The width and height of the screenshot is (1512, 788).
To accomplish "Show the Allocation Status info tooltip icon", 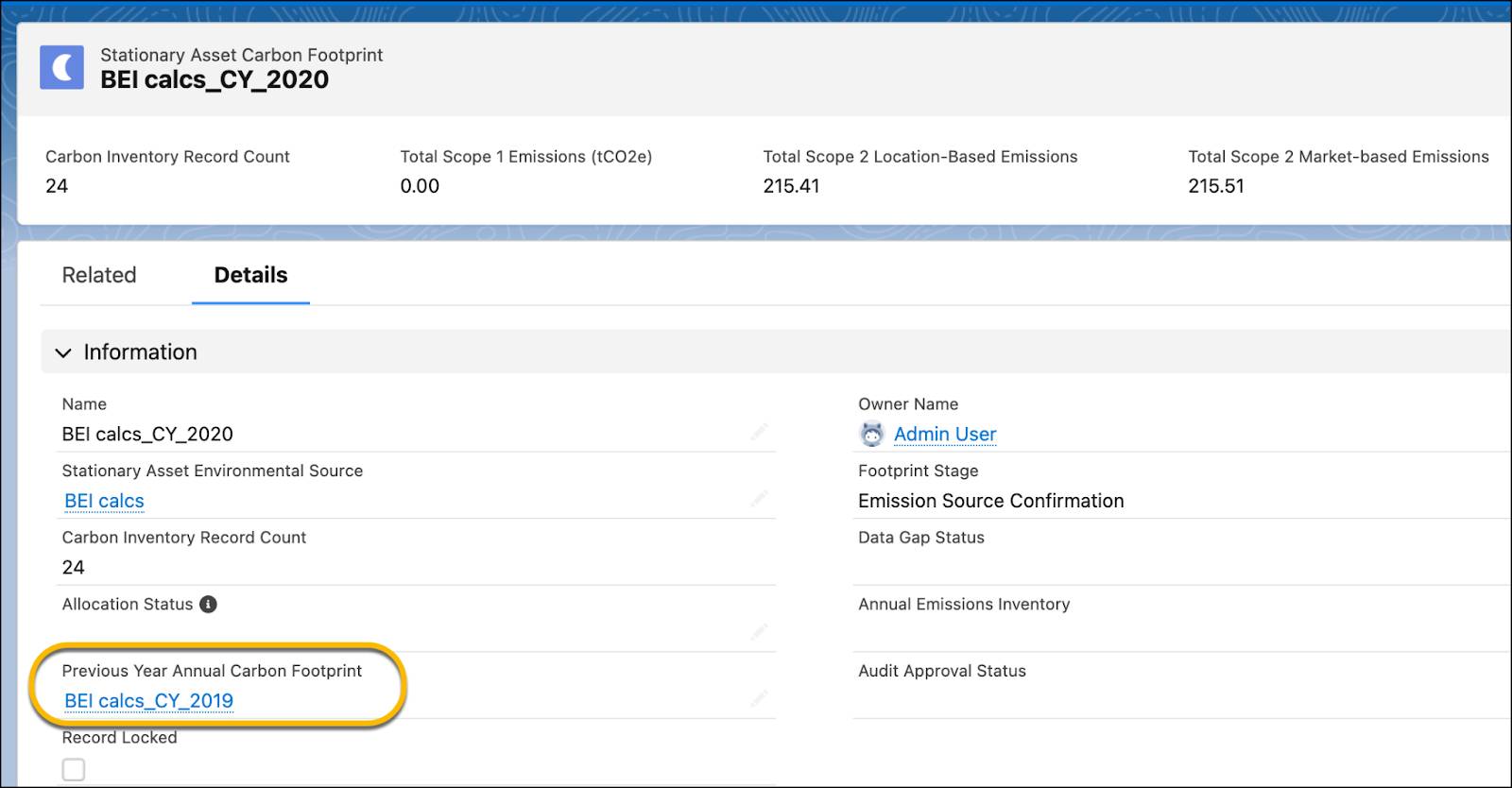I will tap(208, 605).
